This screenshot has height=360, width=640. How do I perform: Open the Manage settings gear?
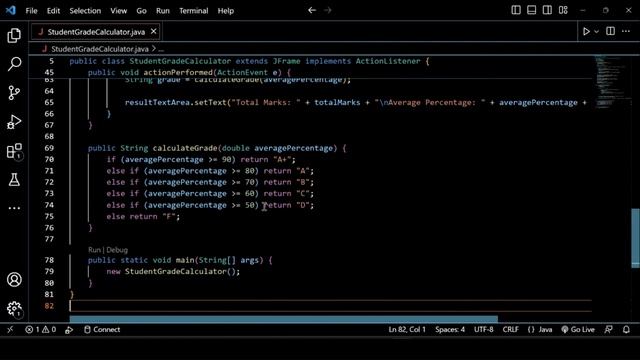[14, 308]
